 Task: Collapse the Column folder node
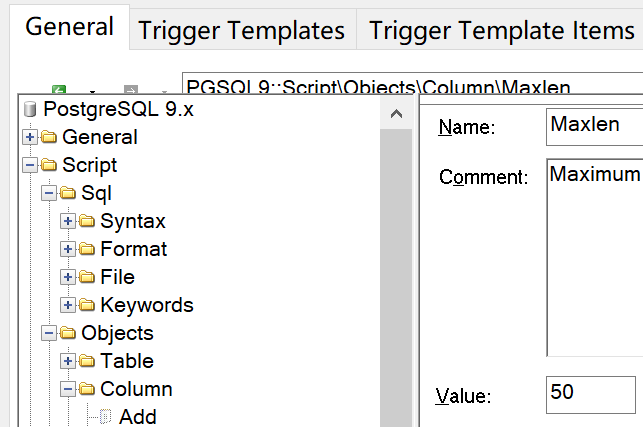(68, 389)
